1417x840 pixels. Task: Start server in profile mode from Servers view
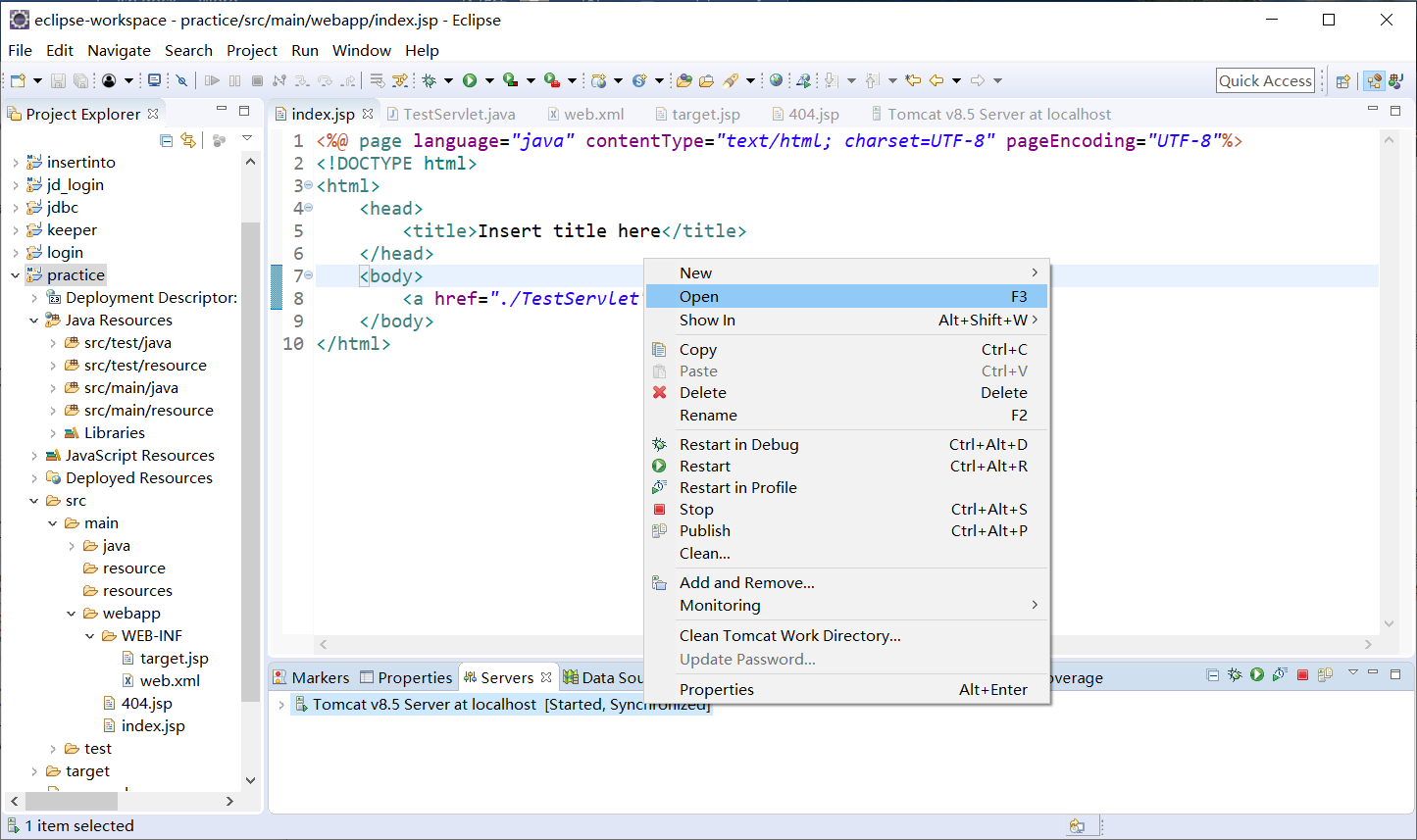coord(1280,675)
